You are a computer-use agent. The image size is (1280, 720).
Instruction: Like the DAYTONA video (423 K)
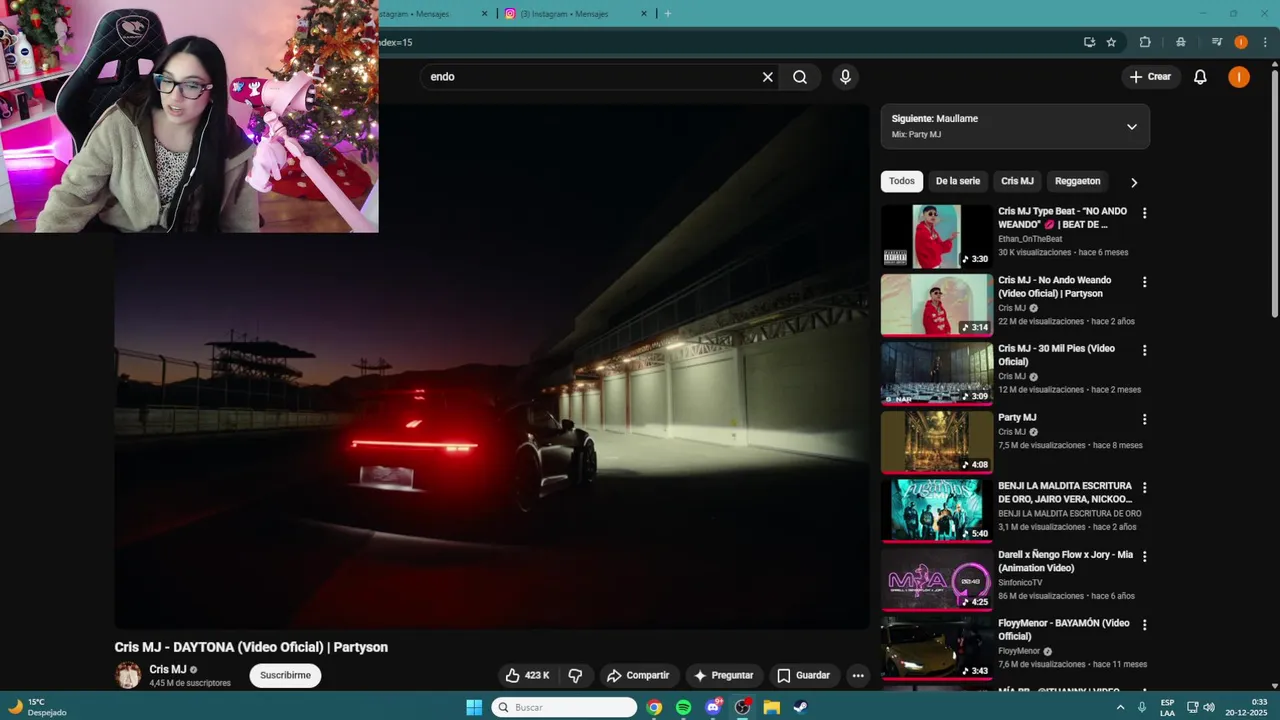(x=528, y=675)
